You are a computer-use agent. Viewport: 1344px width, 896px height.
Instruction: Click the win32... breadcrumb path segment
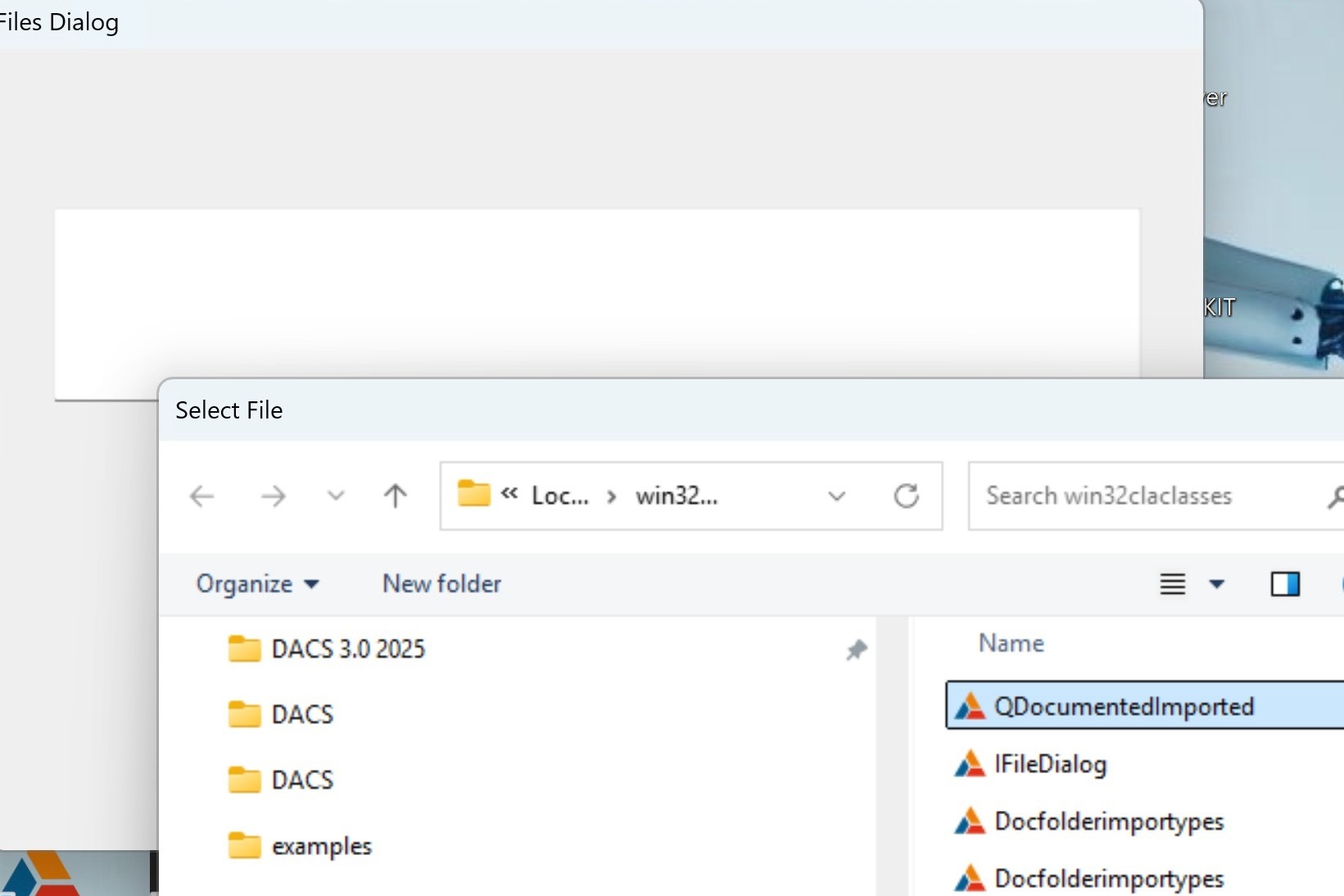[676, 496]
